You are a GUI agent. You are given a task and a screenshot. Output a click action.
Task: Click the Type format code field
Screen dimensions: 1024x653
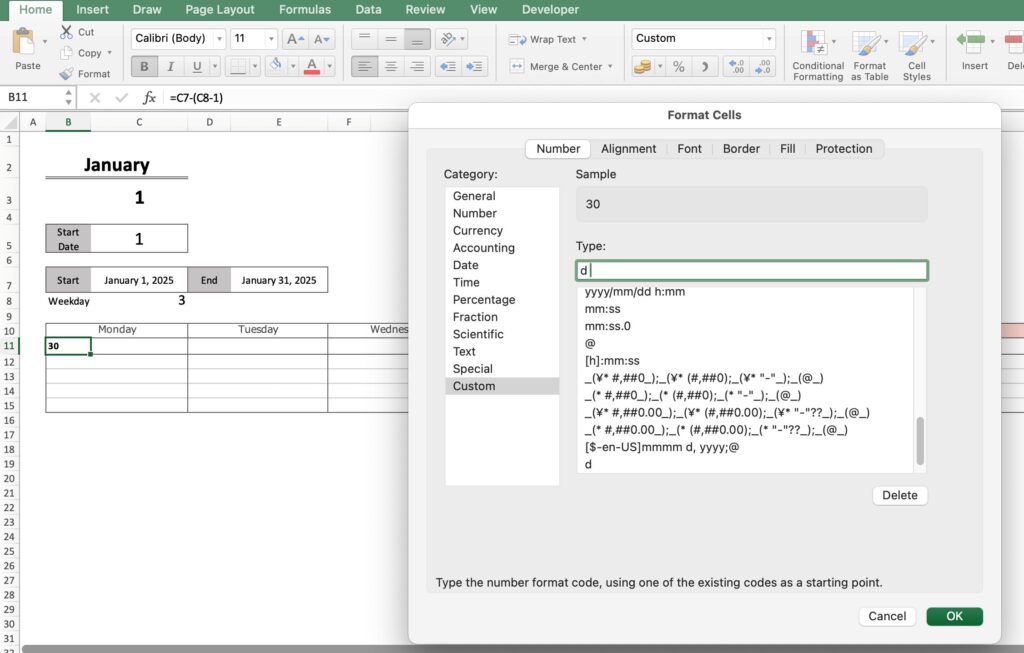click(x=752, y=270)
